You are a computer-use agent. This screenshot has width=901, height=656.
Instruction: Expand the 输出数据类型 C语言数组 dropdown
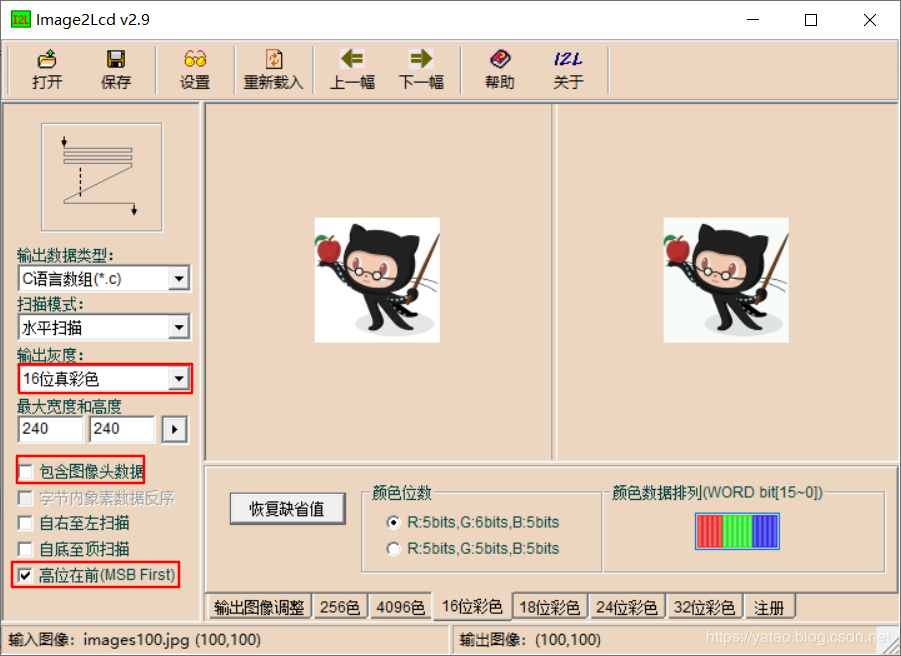click(x=179, y=279)
